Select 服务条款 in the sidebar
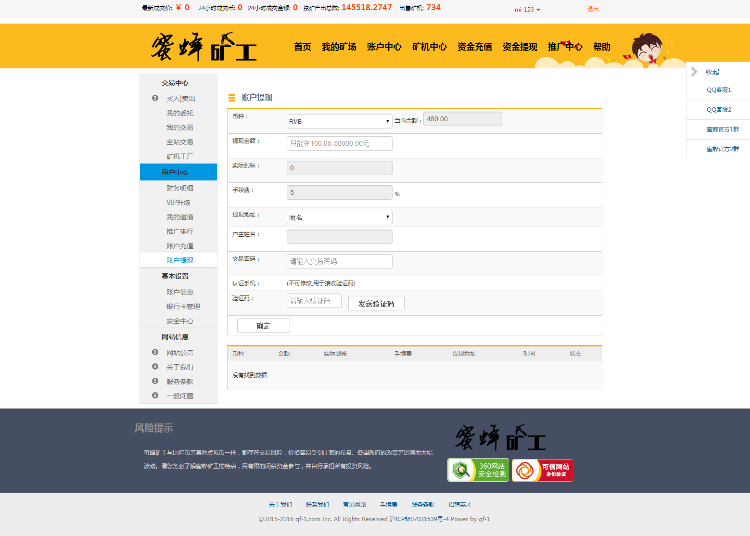The width and height of the screenshot is (750, 536). pos(180,382)
